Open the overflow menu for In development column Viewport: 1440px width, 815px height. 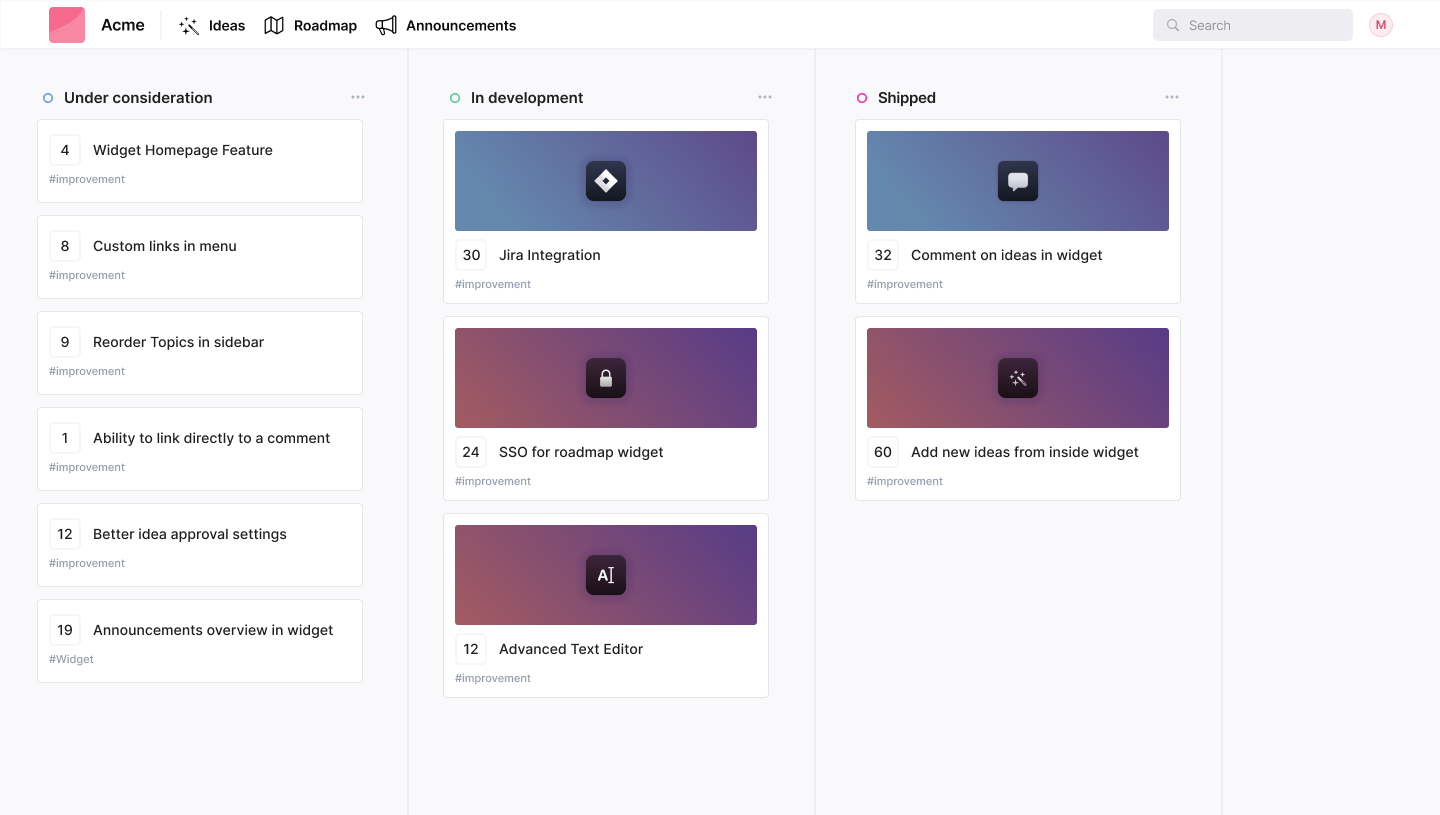coord(765,96)
